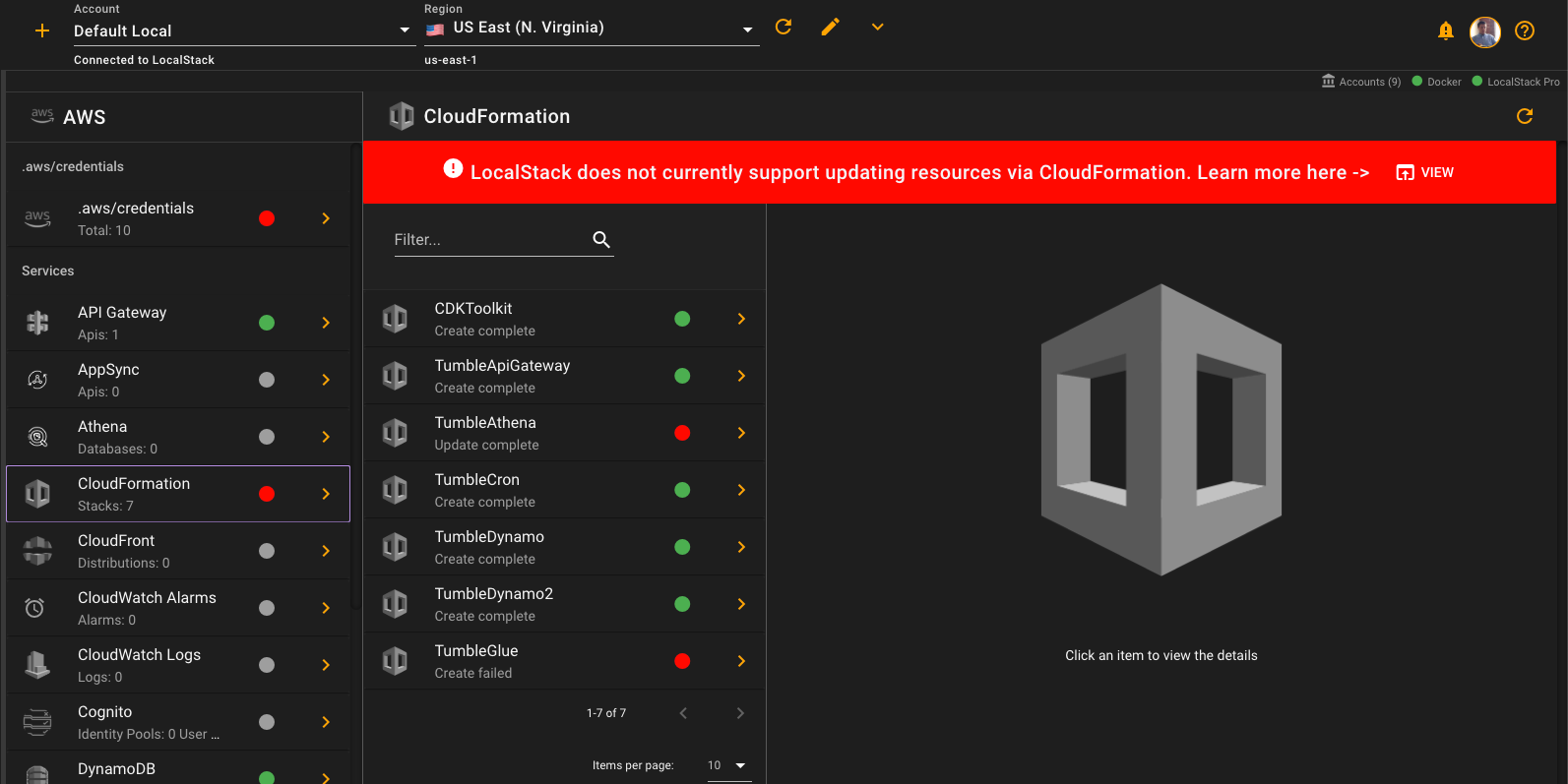The image size is (1568, 784).
Task: Click the AWS logo in sidebar header
Action: 42,116
